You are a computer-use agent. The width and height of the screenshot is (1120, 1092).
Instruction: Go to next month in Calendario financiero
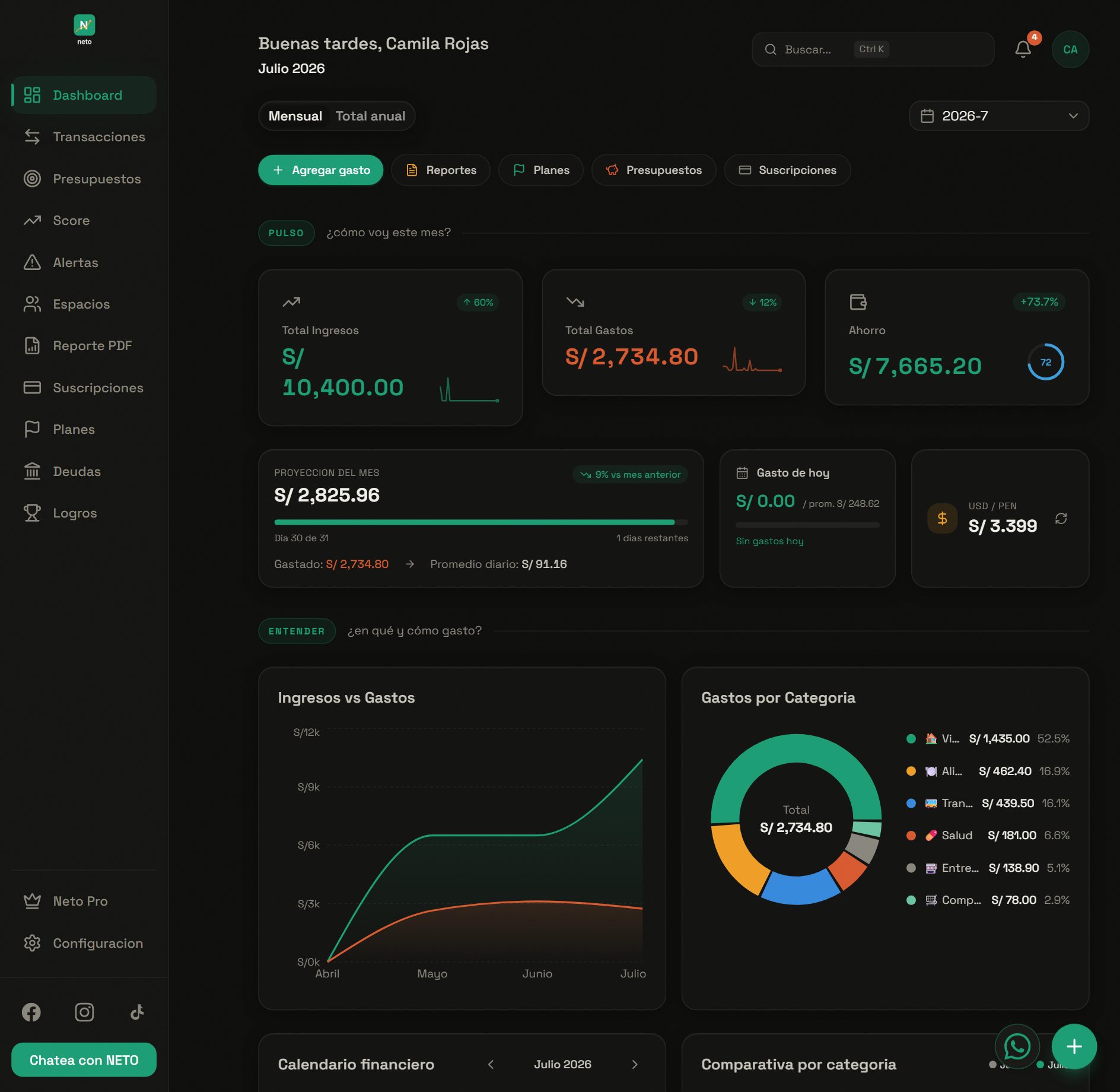pos(635,1064)
